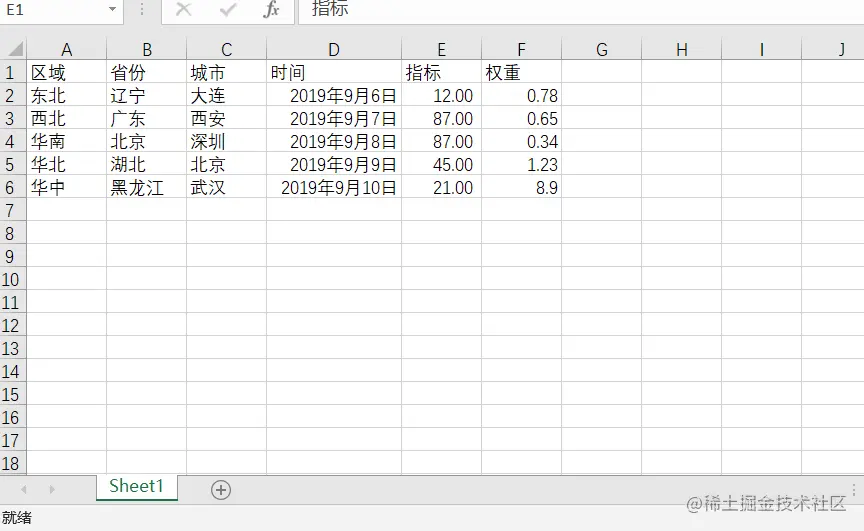Select the date cell 2019年9月10日
Screen dimensions: 864x531
click(x=334, y=188)
